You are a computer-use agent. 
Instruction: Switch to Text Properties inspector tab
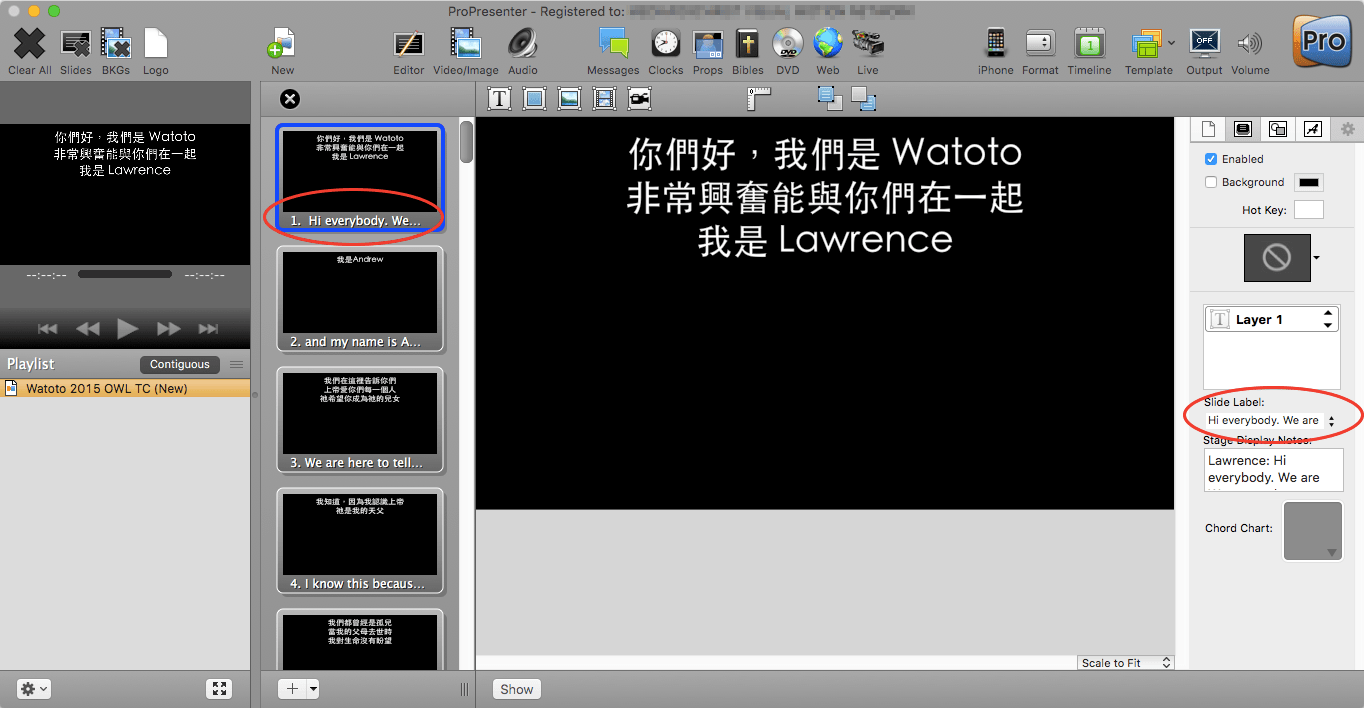point(1243,129)
